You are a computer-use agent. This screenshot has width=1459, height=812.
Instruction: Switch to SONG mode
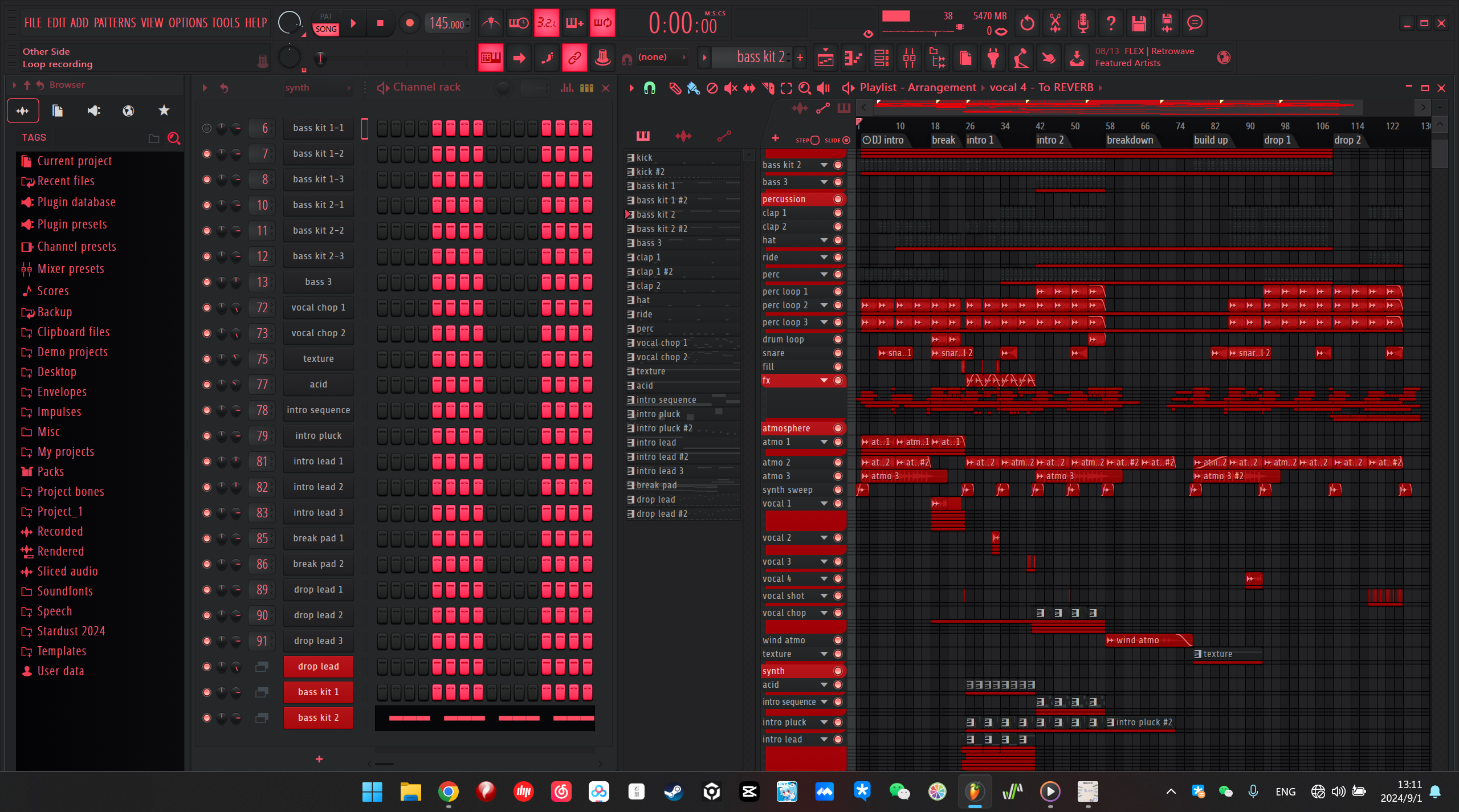(326, 29)
